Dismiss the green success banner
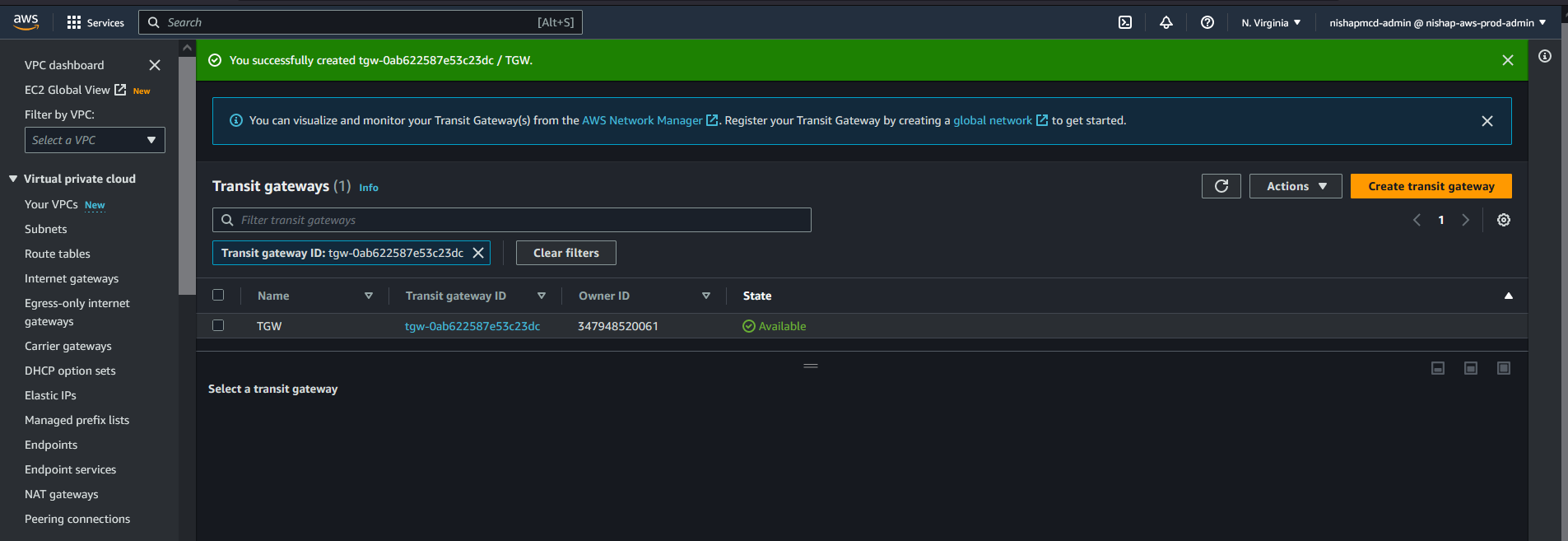Viewport: 1568px width, 541px height. click(1507, 60)
